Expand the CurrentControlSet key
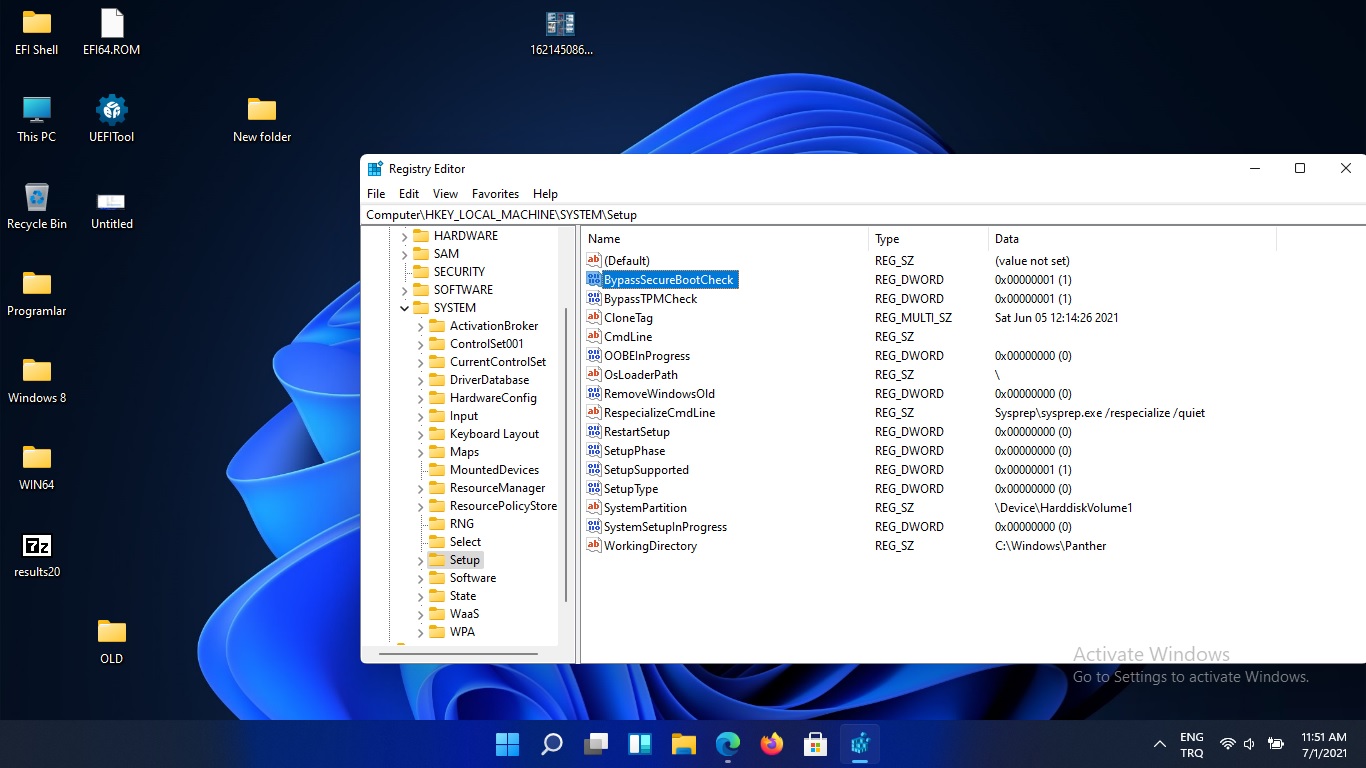Image resolution: width=1366 pixels, height=768 pixels. pos(421,362)
